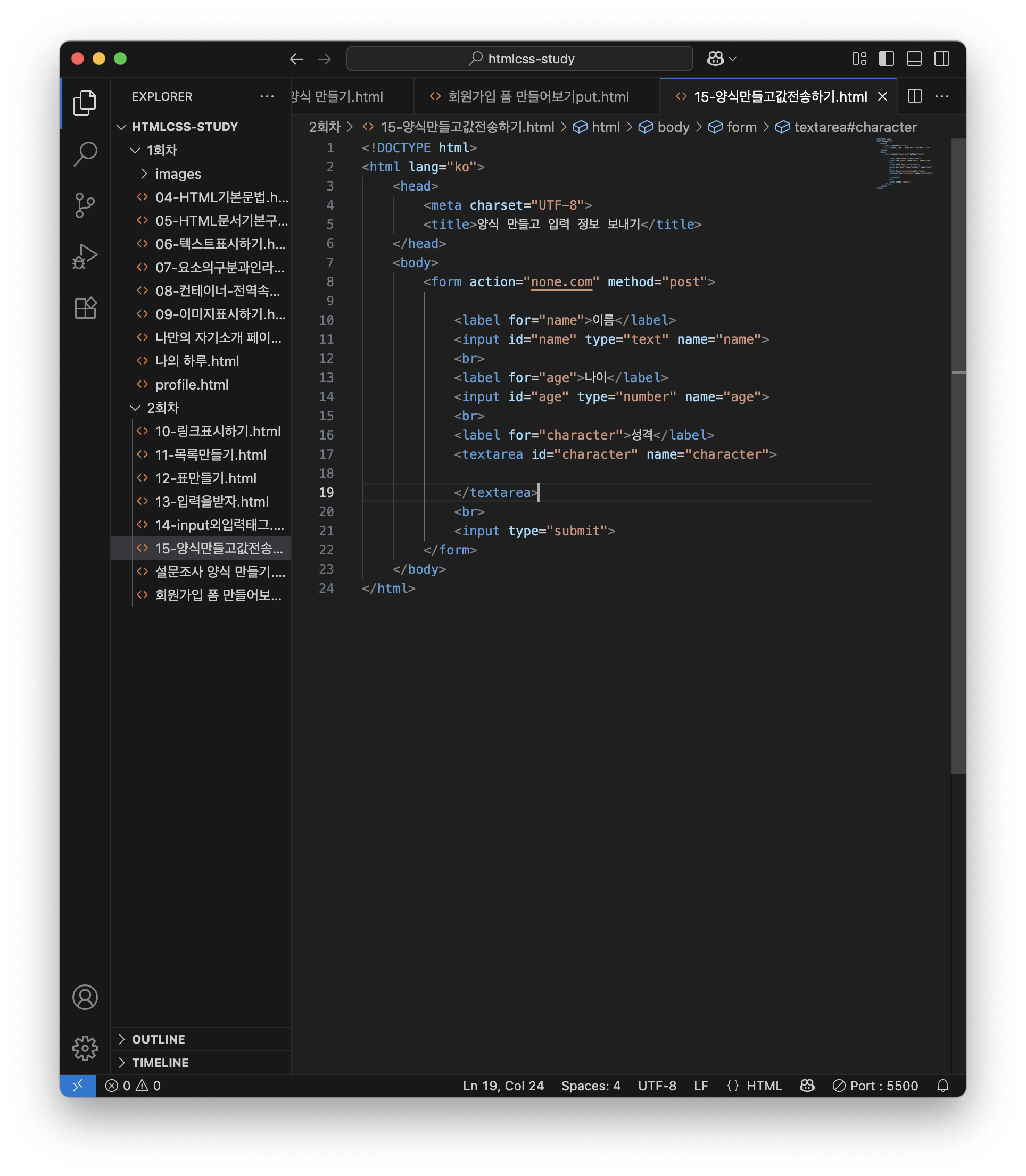Expand the OUTLINE section

coord(158,1039)
